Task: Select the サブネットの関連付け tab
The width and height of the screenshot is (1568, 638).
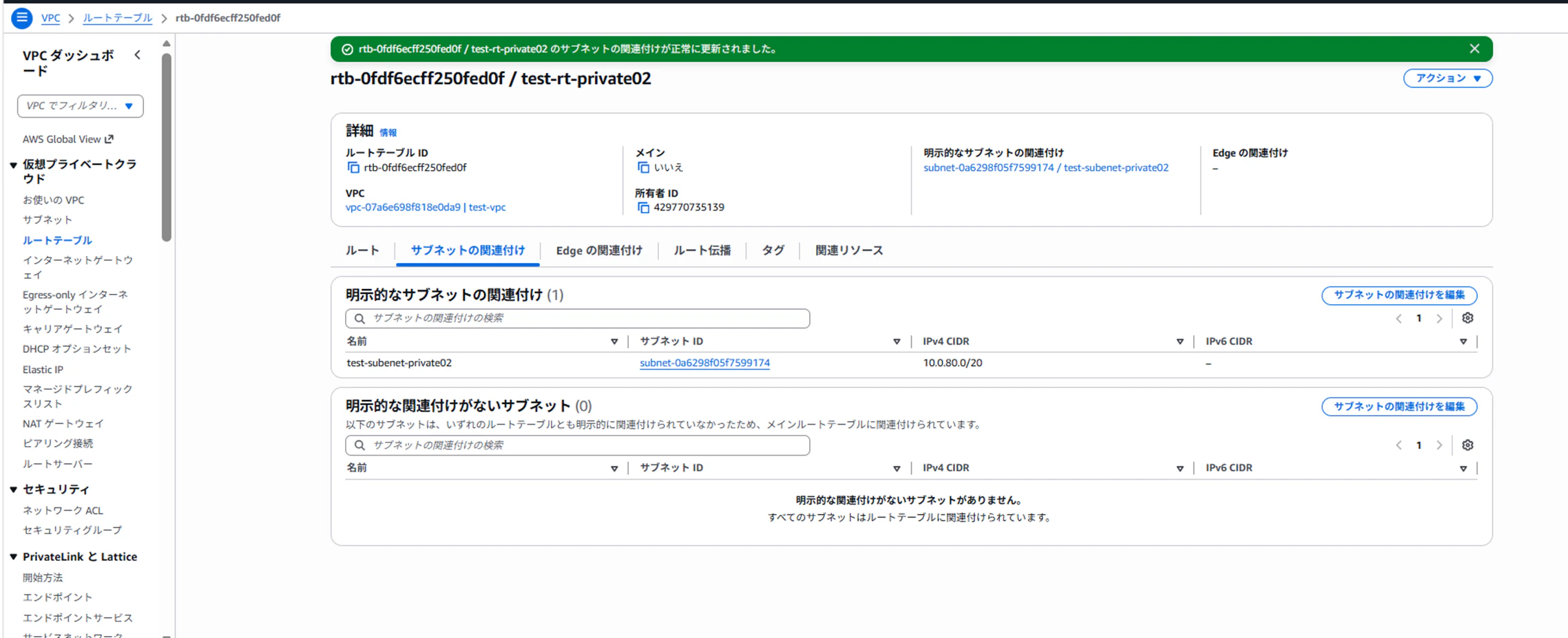Action: pos(468,251)
